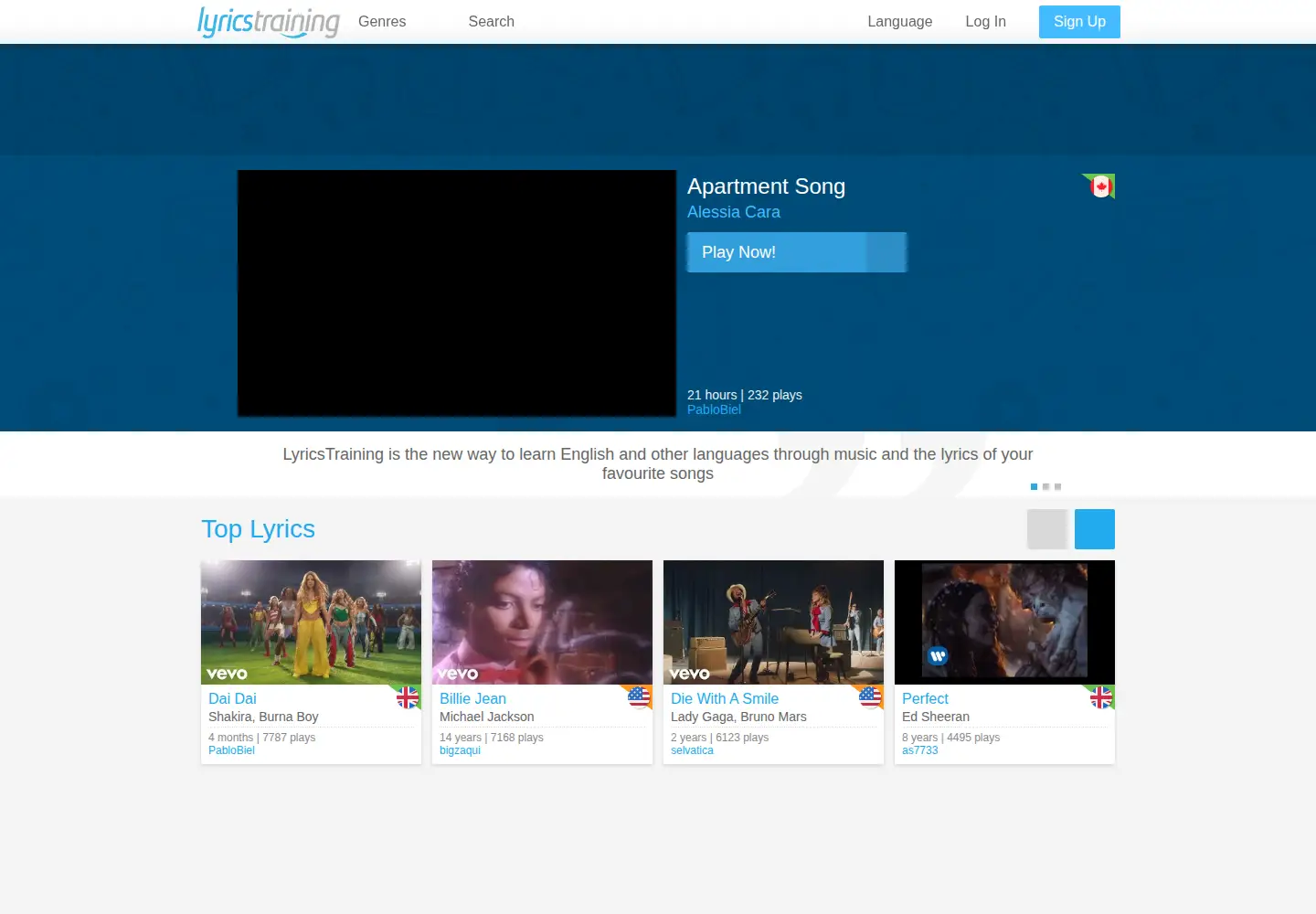Screen dimensions: 1316x914
Task: Select the second carousel slide dot
Action: coord(1045,487)
